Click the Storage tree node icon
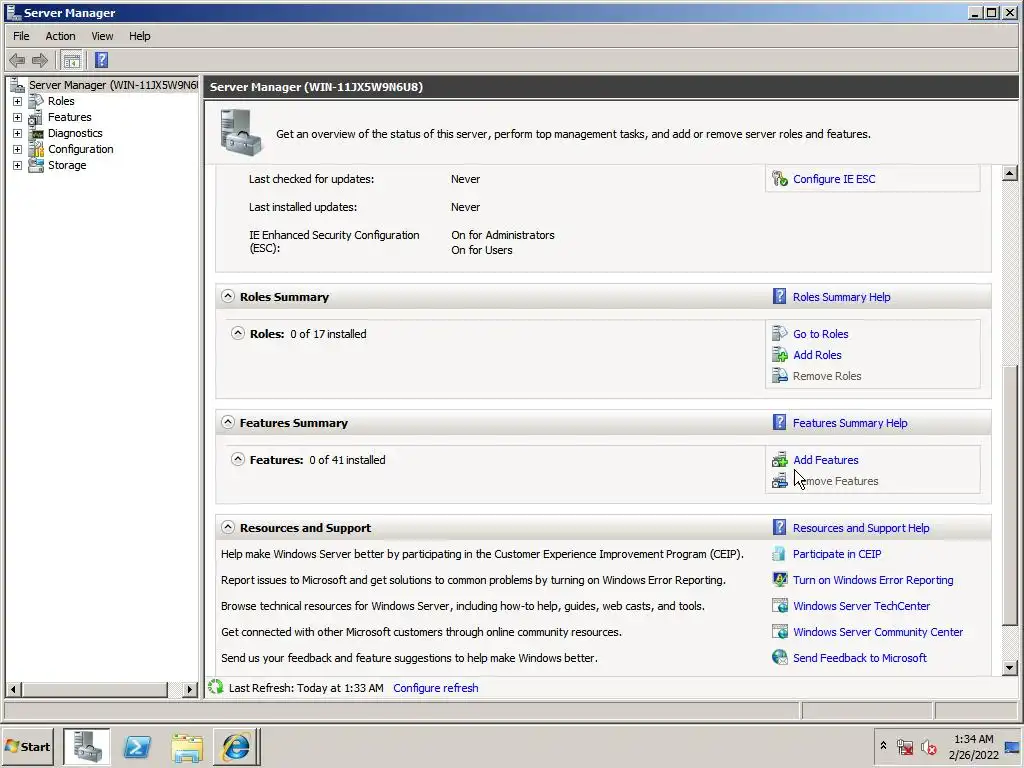The image size is (1024, 768). [37, 165]
